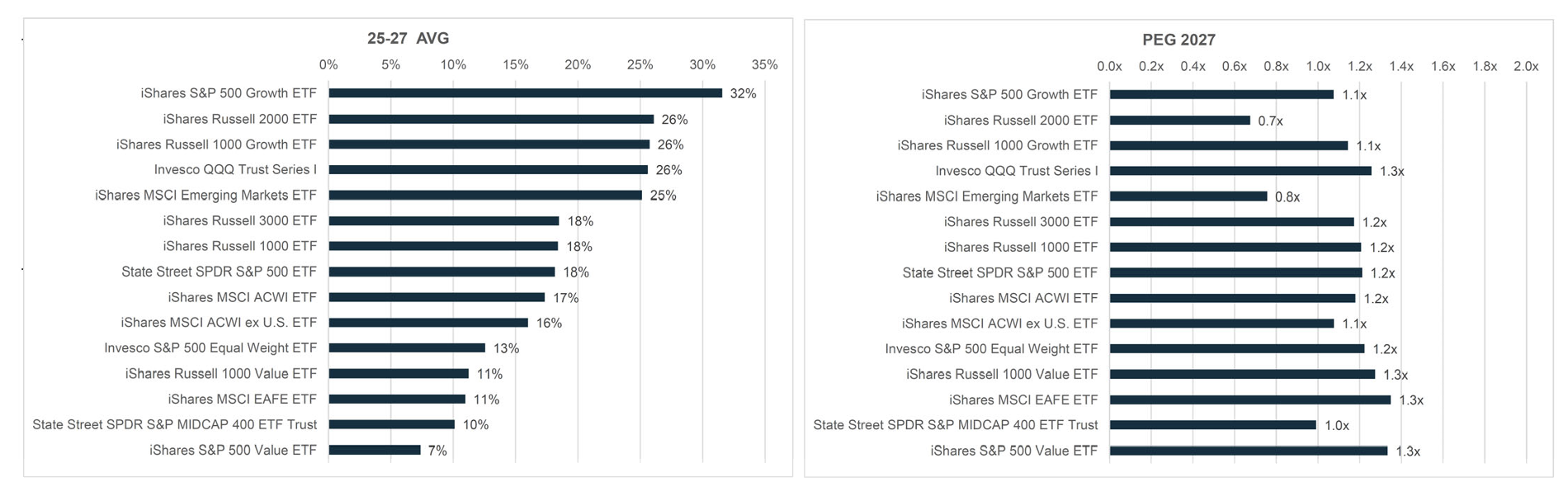Click the 1.0x bar for SPDR S&P MIDCAP 400 ETF

tap(1212, 425)
